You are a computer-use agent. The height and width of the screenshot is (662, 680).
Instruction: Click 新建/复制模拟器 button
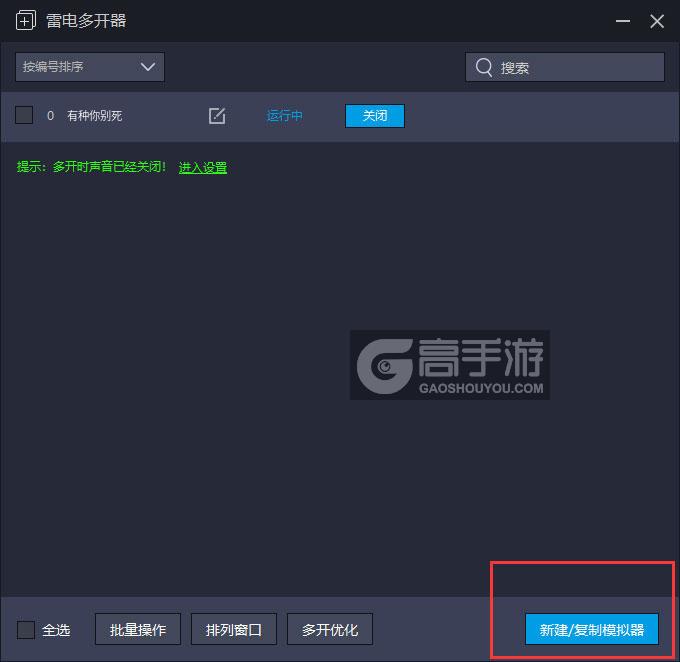pyautogui.click(x=592, y=629)
